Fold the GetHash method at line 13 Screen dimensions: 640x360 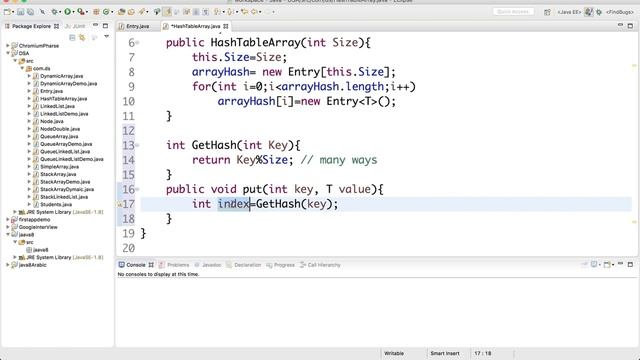138,145
